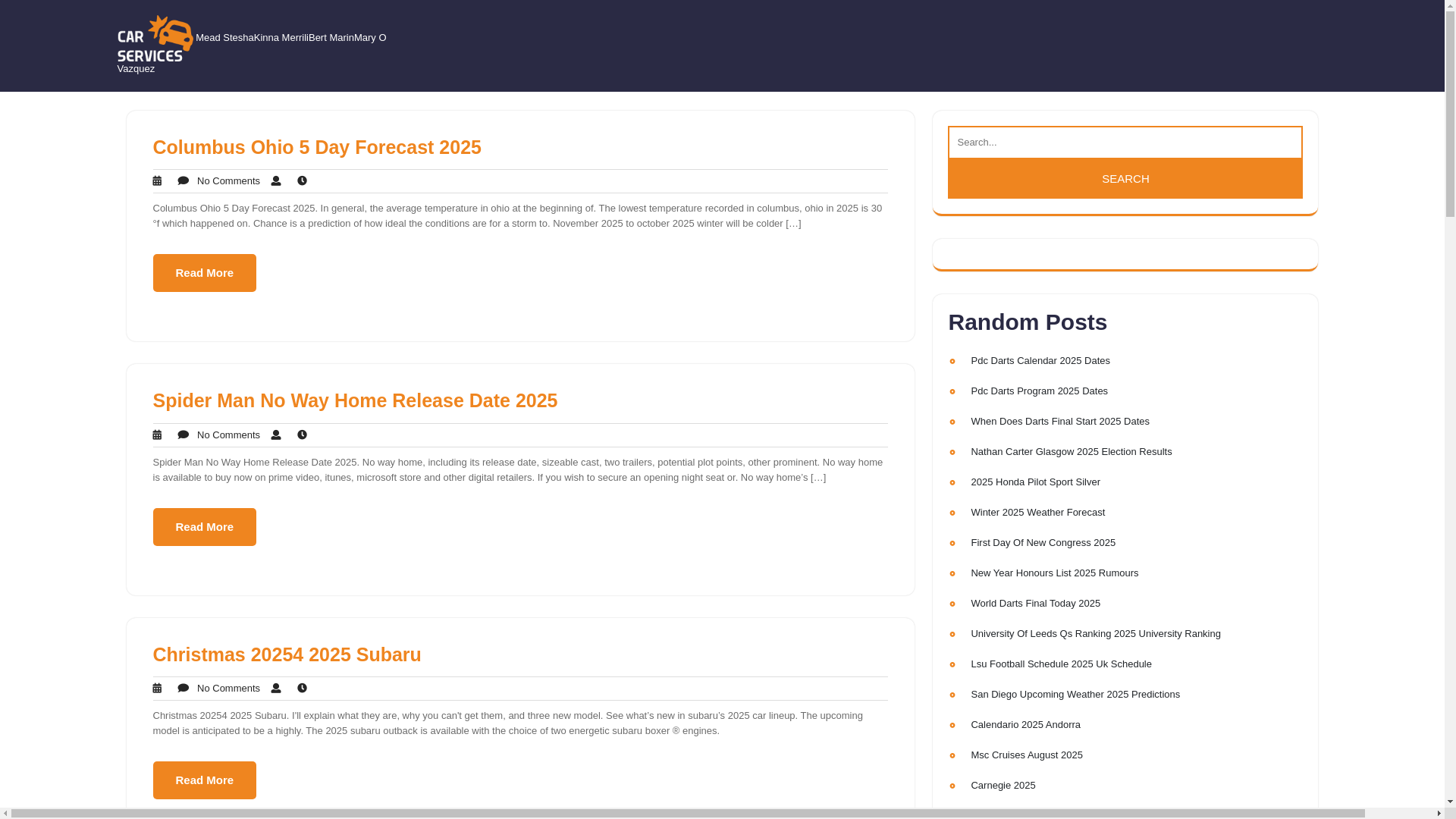Click No Comments under Spider Man post
Image resolution: width=1456 pixels, height=819 pixels.
(228, 435)
